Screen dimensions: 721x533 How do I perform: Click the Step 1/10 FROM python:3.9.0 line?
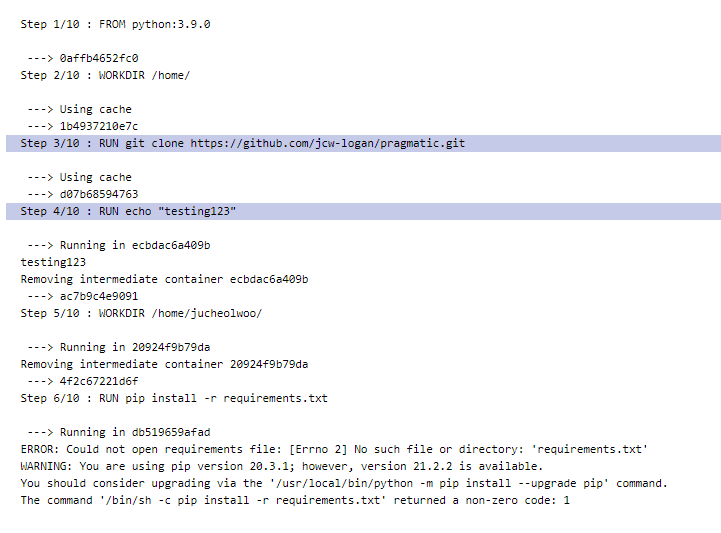115,24
